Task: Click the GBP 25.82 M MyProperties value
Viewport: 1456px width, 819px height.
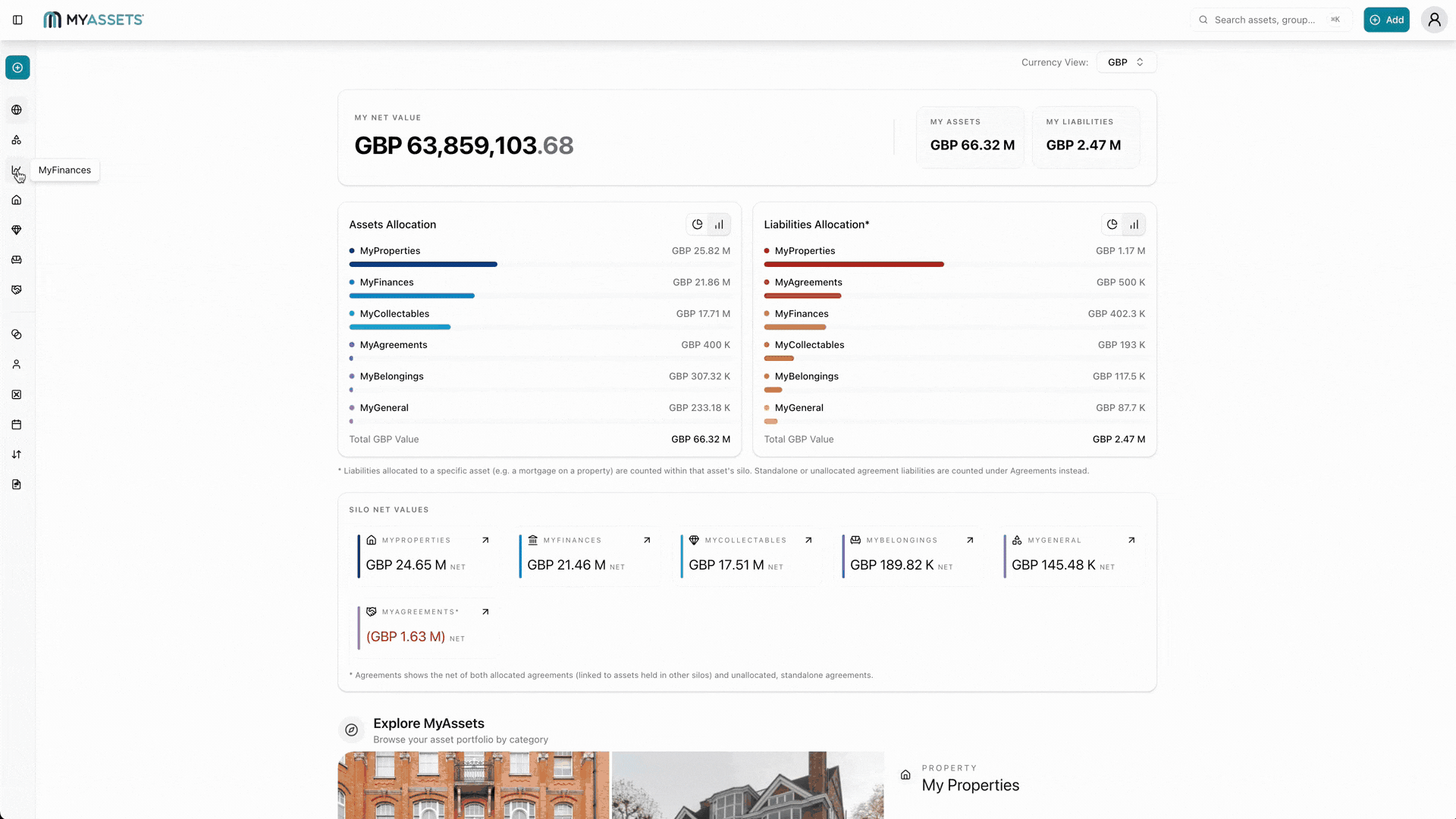Action: (x=701, y=251)
